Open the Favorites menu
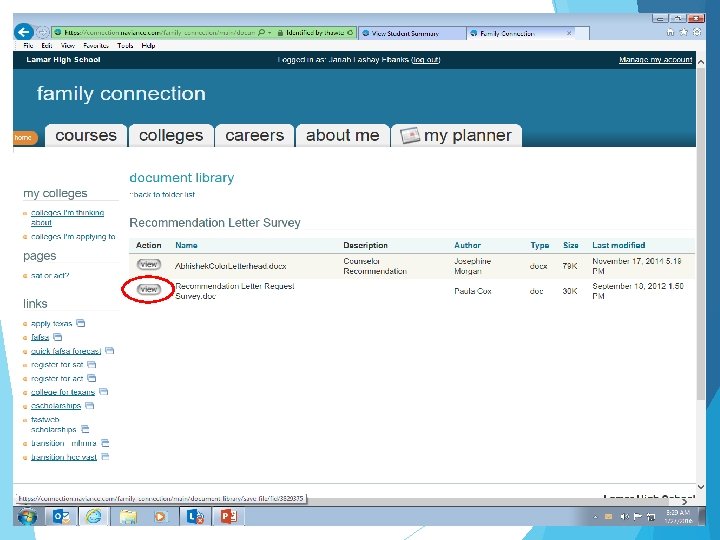Viewport: 720px width, 540px height. pyautogui.click(x=96, y=45)
